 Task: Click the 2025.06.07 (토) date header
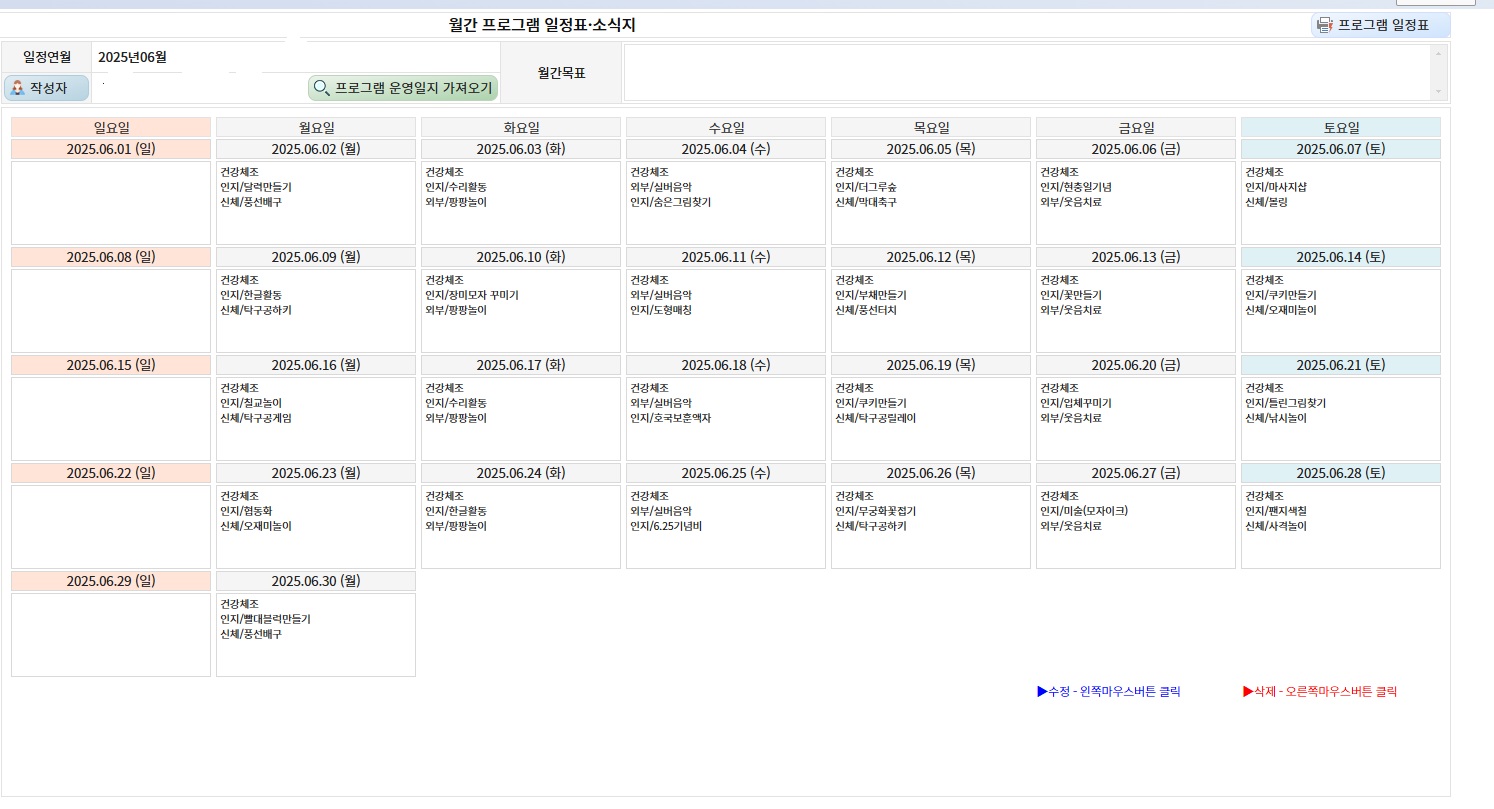point(1341,149)
